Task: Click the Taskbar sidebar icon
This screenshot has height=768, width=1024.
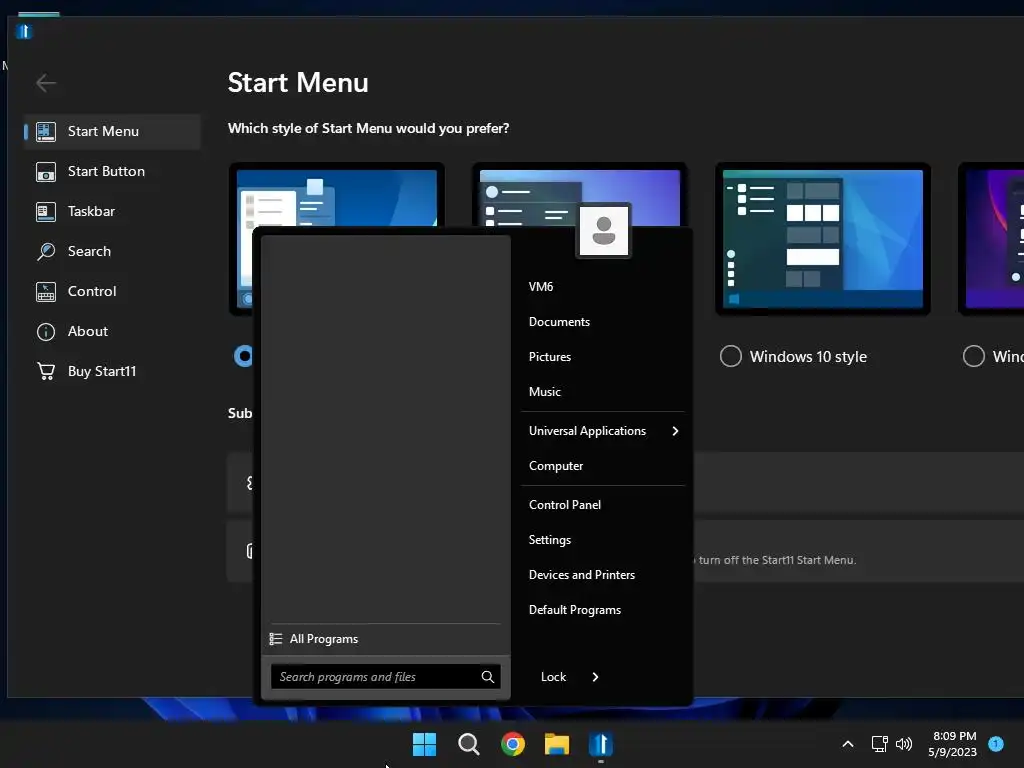Action: click(46, 212)
